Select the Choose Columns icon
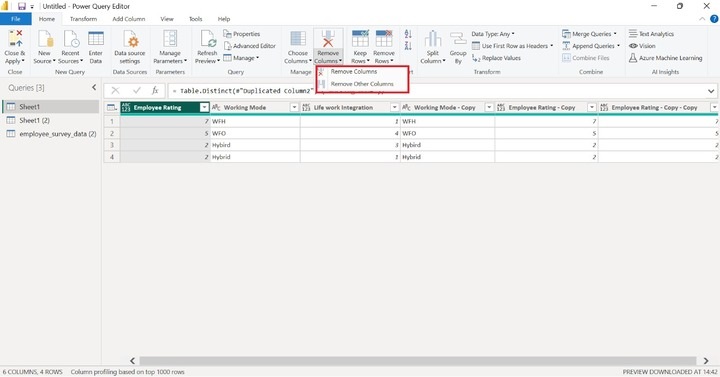This screenshot has width=720, height=377. [298, 39]
